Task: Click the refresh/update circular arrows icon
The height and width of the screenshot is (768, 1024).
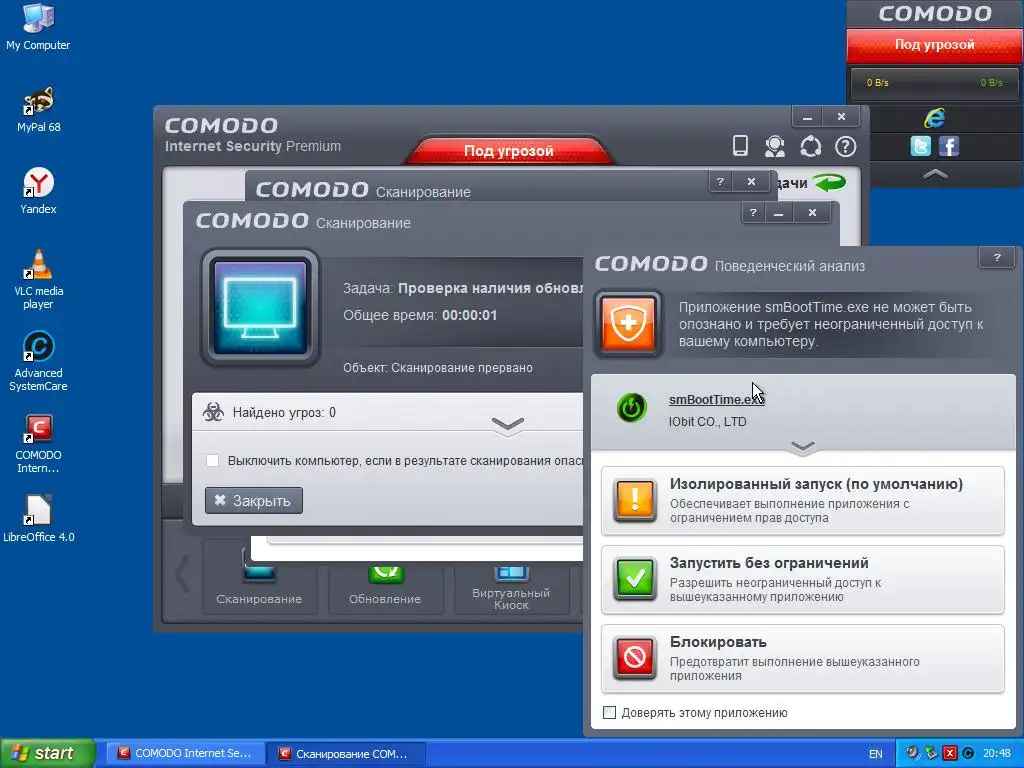Action: pos(810,146)
